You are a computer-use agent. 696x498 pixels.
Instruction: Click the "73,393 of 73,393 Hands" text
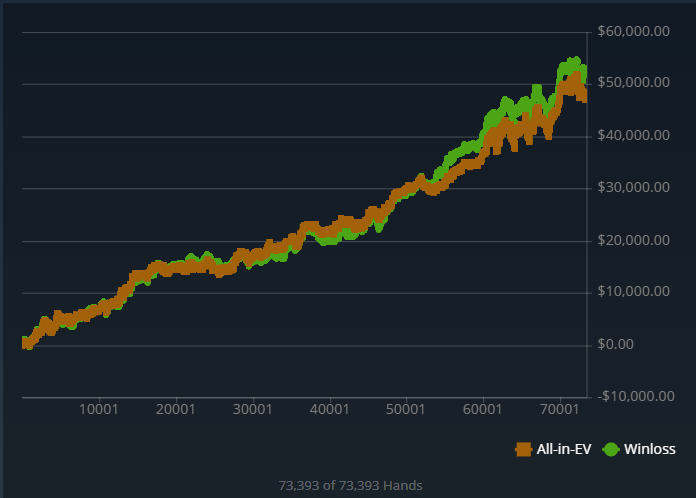(350, 485)
